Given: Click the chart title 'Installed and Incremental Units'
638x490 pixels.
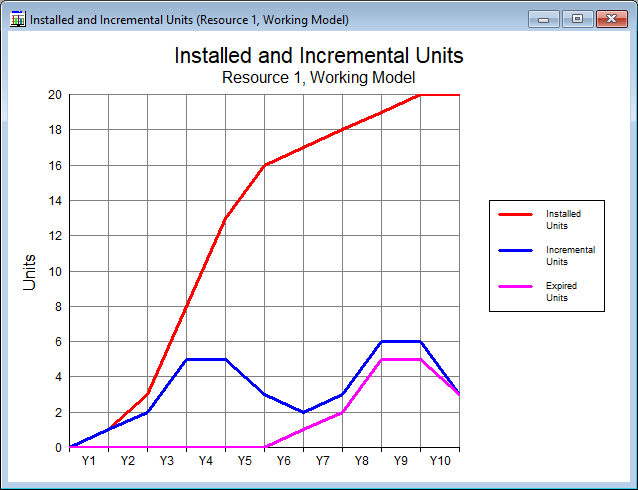Looking at the screenshot, I should pyautogui.click(x=319, y=55).
